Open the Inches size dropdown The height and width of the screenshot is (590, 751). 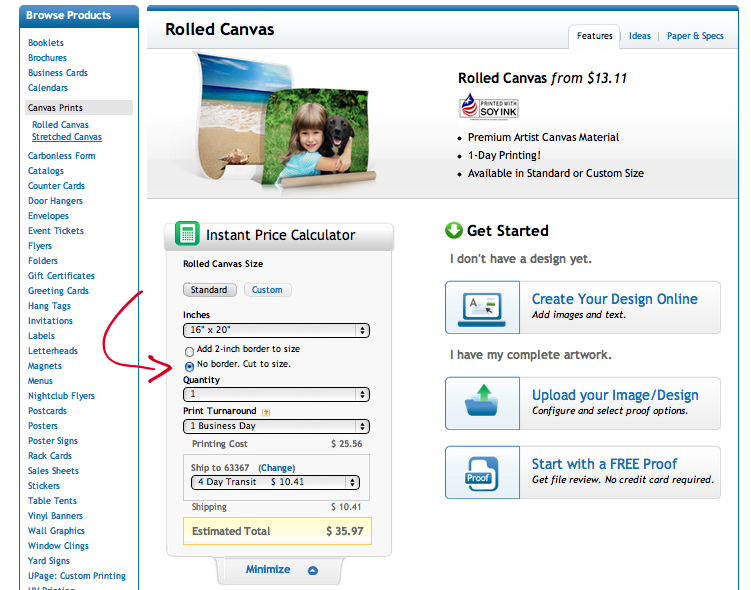[276, 330]
